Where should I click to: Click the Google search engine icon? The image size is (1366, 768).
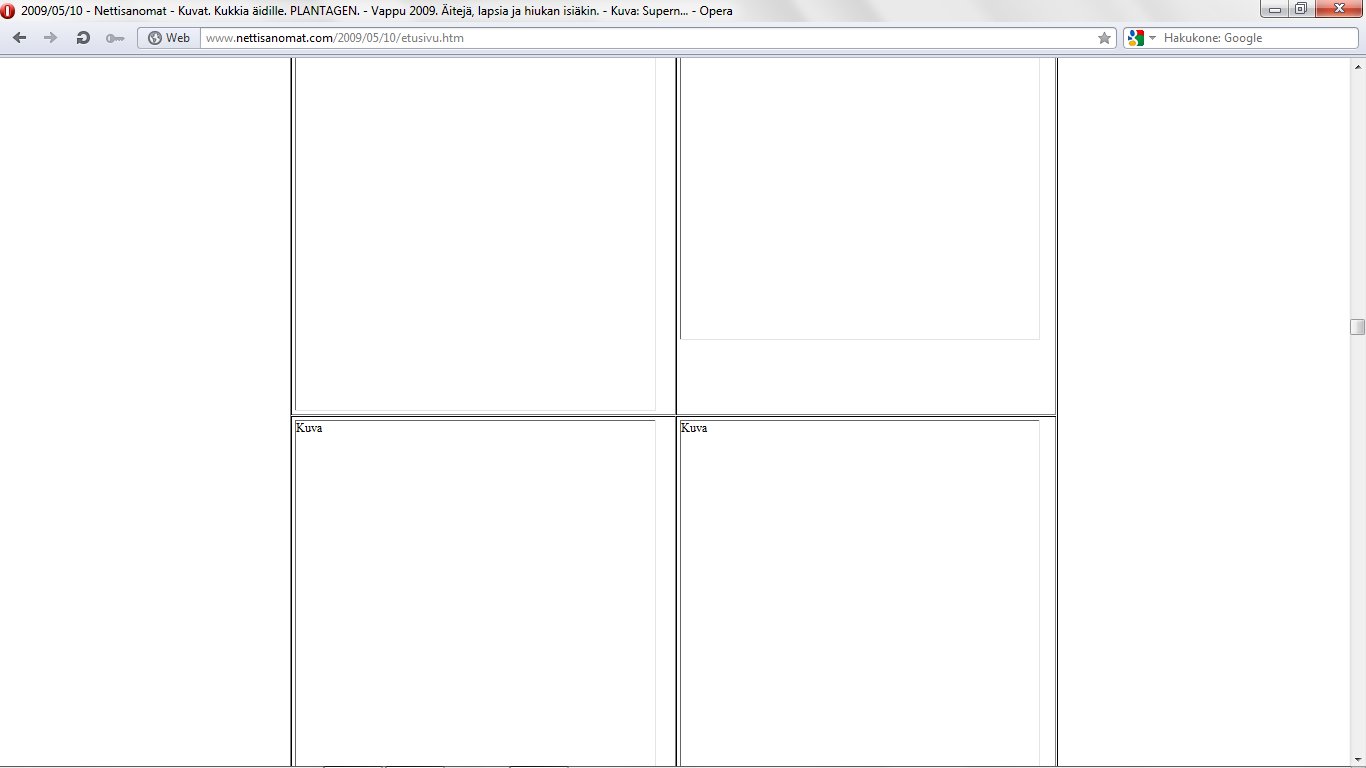[1135, 38]
